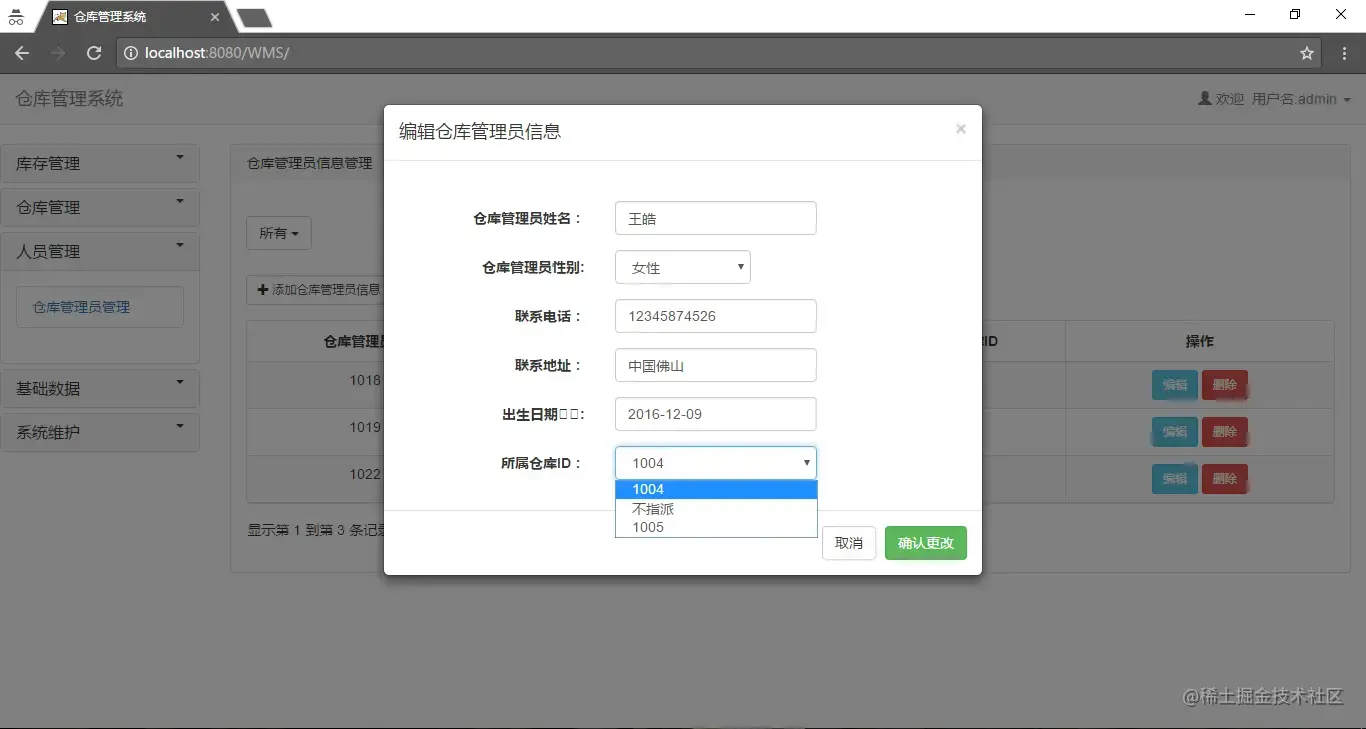Click the 仓库管理员信息管理 panel heading

pos(309,163)
